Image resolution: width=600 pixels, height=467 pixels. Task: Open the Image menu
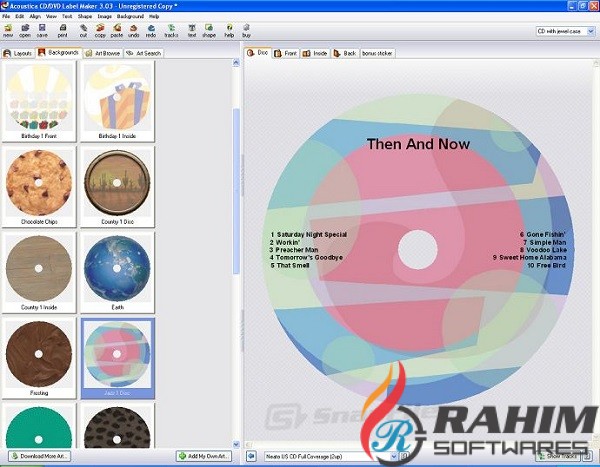click(x=104, y=16)
